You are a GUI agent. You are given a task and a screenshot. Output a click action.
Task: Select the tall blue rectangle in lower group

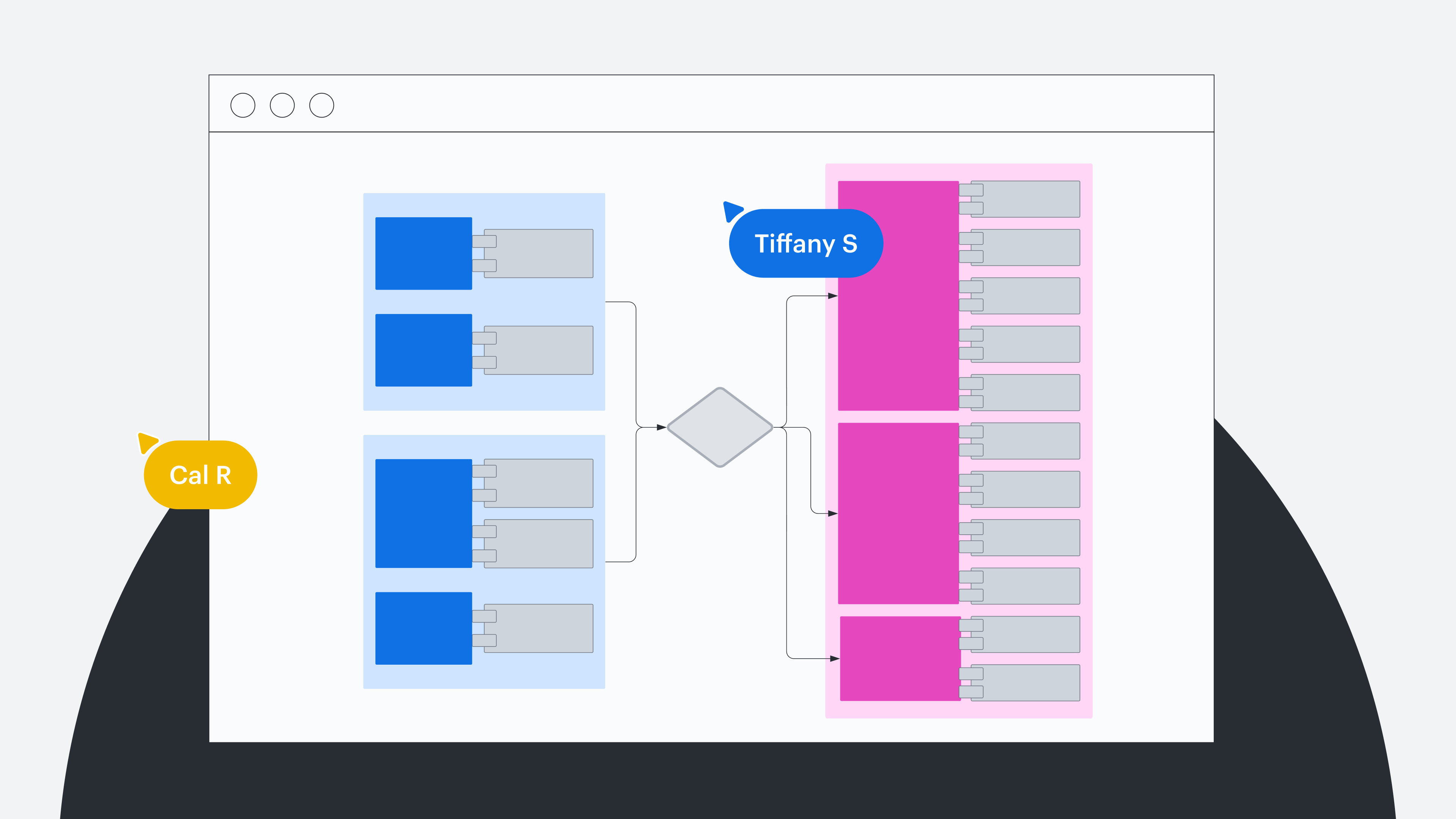pyautogui.click(x=424, y=513)
